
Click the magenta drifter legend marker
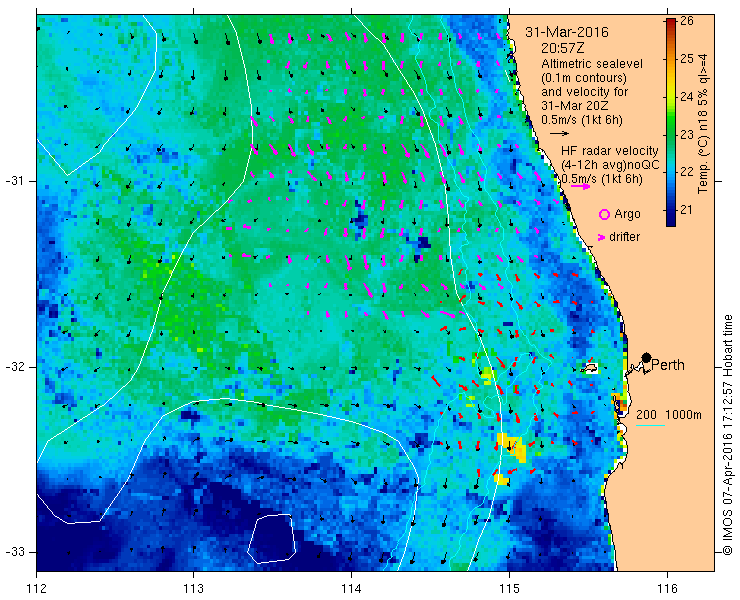click(602, 237)
